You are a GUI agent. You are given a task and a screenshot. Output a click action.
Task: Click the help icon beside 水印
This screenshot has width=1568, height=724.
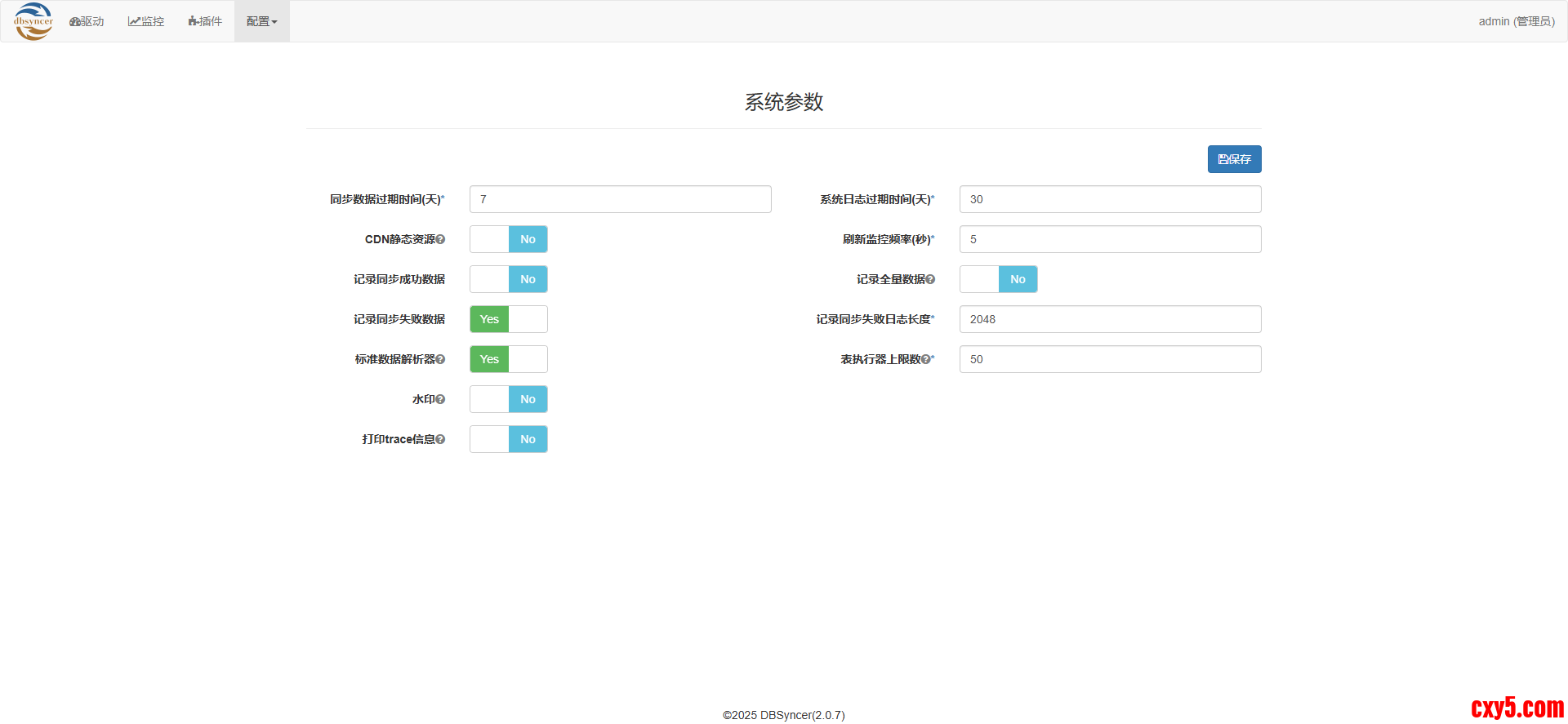tap(440, 399)
